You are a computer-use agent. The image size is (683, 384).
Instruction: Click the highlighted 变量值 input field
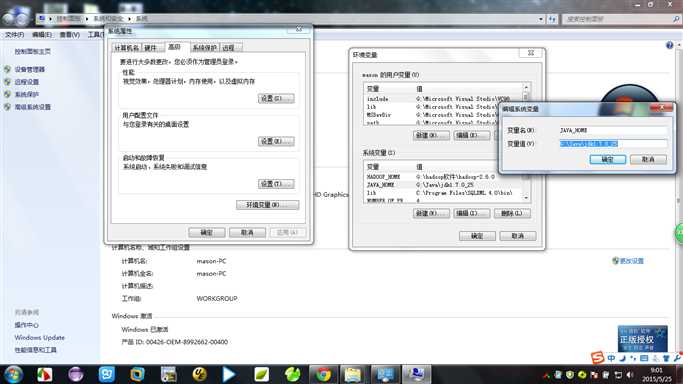(x=613, y=144)
